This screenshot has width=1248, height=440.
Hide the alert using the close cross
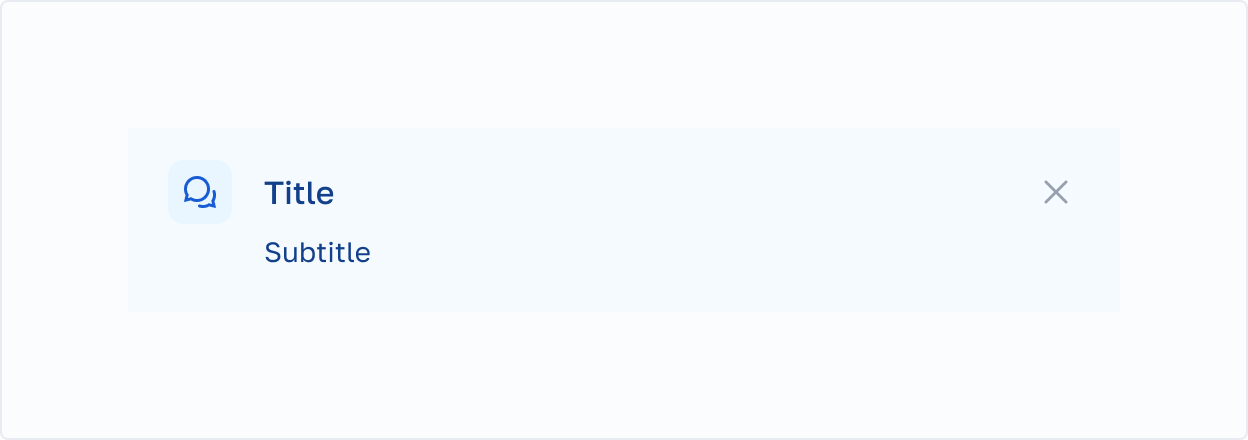pos(1056,192)
